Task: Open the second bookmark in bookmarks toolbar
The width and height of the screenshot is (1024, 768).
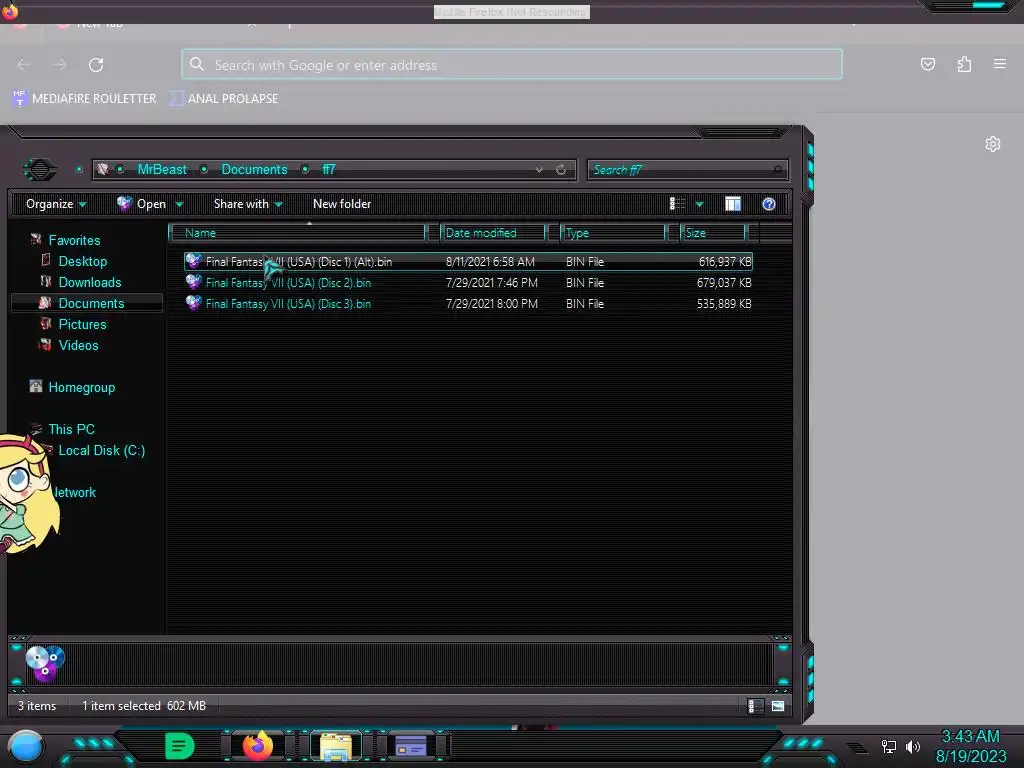Action: 224,99
